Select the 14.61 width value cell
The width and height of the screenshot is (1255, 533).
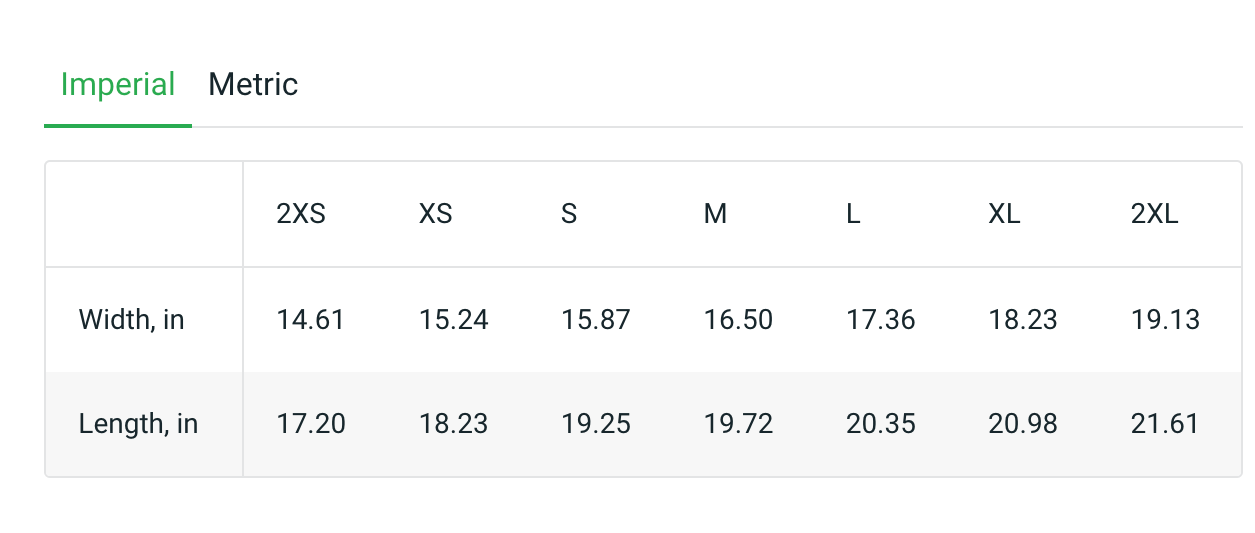point(310,320)
